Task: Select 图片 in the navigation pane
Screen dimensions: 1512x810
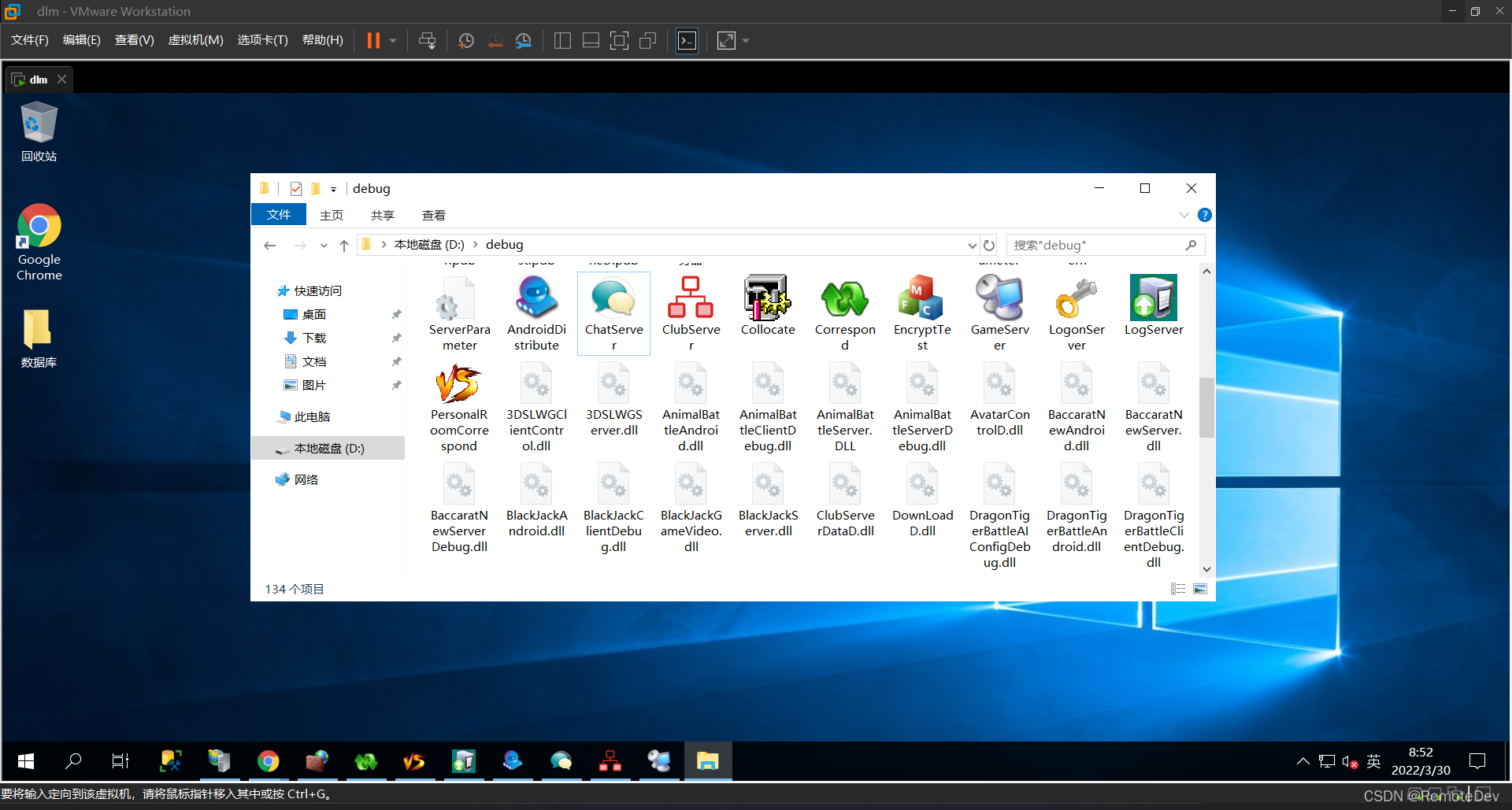Action: [314, 386]
